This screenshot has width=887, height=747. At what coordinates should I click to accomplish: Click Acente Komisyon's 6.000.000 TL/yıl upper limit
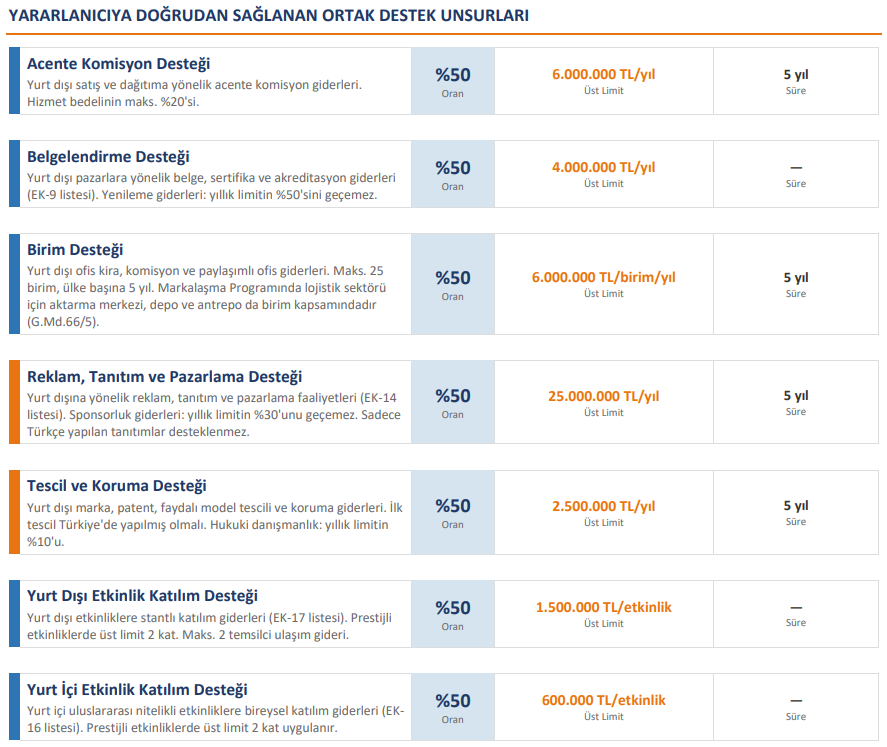[603, 74]
